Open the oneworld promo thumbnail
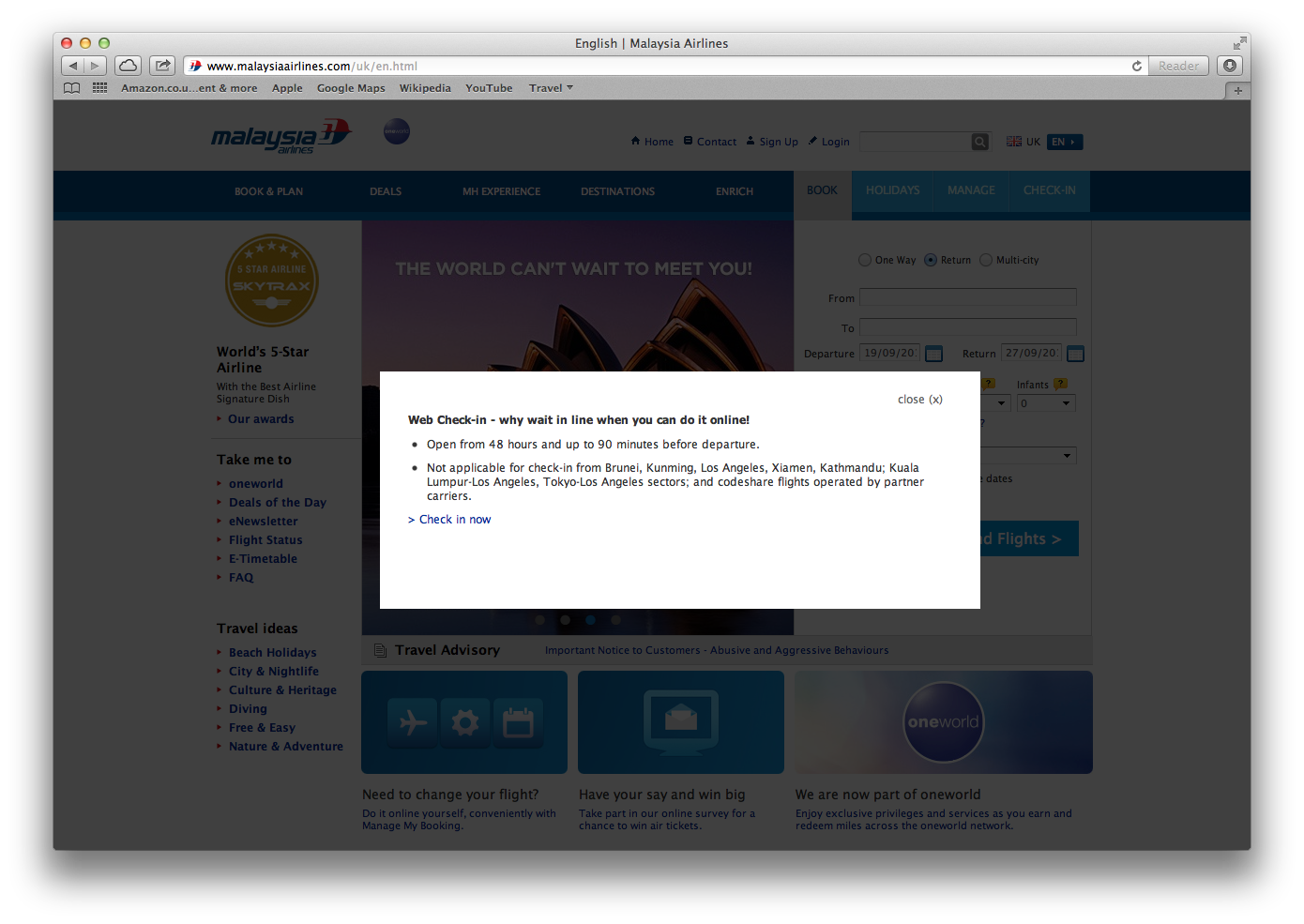The image size is (1304, 924). (944, 722)
